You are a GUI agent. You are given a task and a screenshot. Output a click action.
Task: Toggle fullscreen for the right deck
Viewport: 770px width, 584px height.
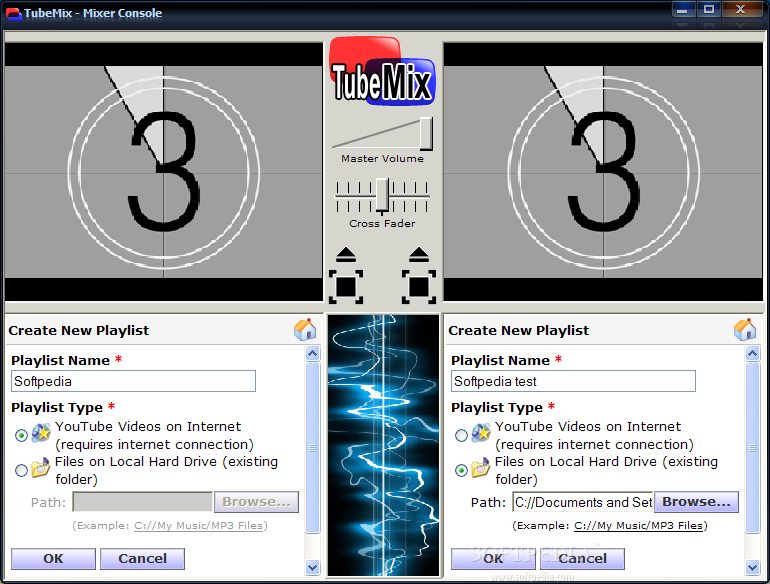coord(419,286)
